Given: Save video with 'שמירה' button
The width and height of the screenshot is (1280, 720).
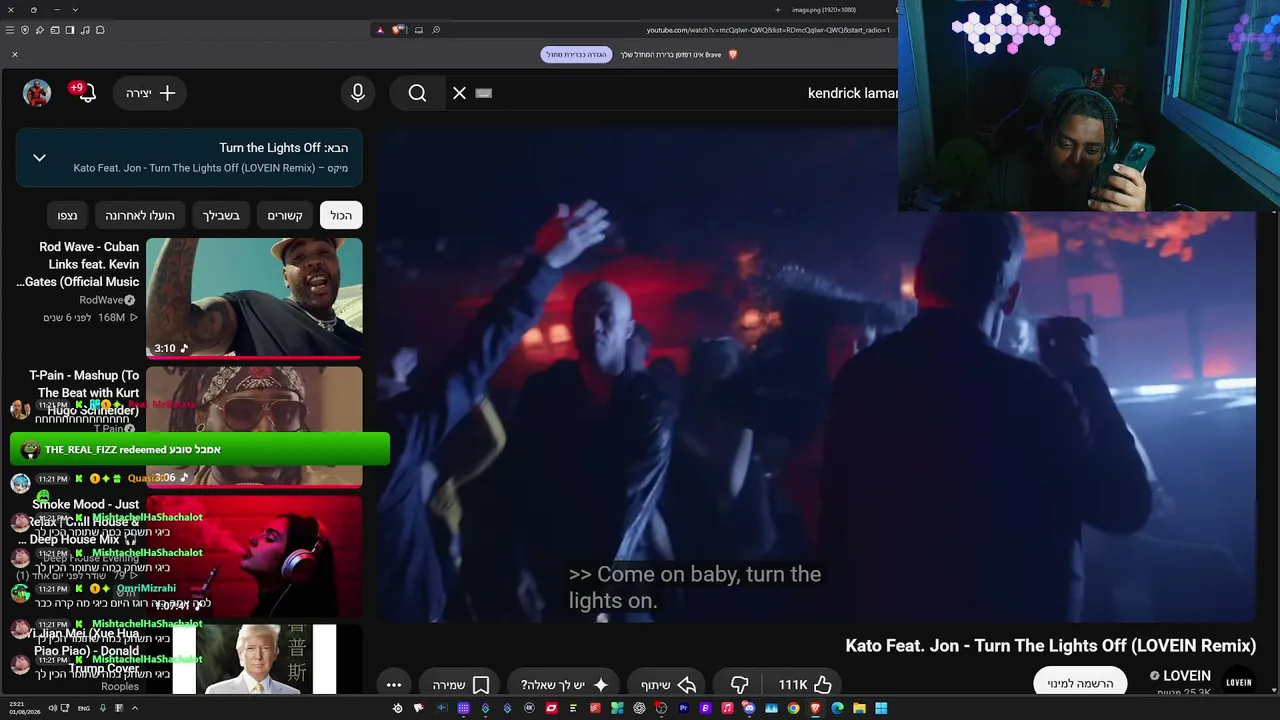Looking at the screenshot, I should click(461, 685).
